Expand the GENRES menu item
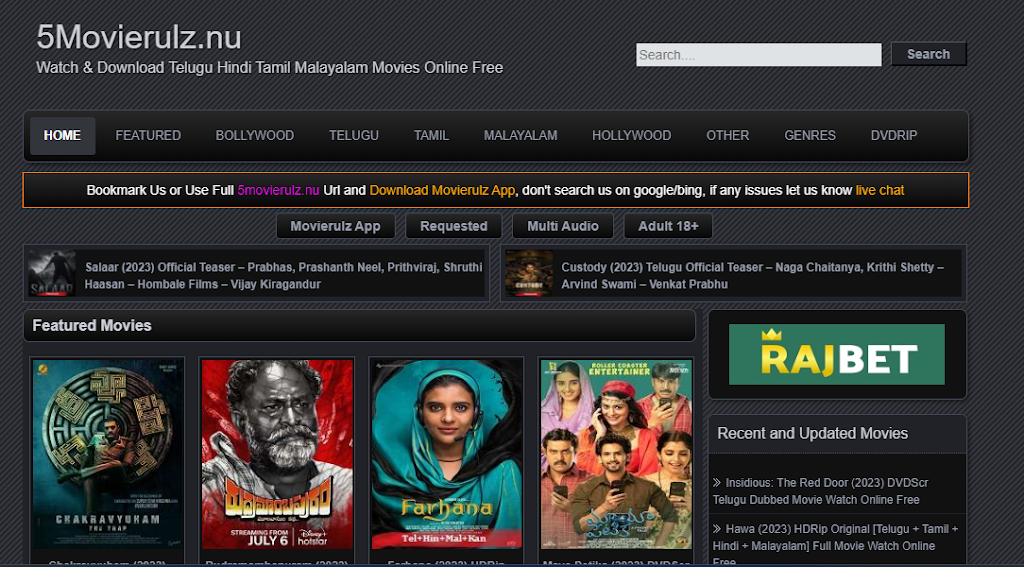Screen dimensions: 1024x567 click(x=810, y=136)
